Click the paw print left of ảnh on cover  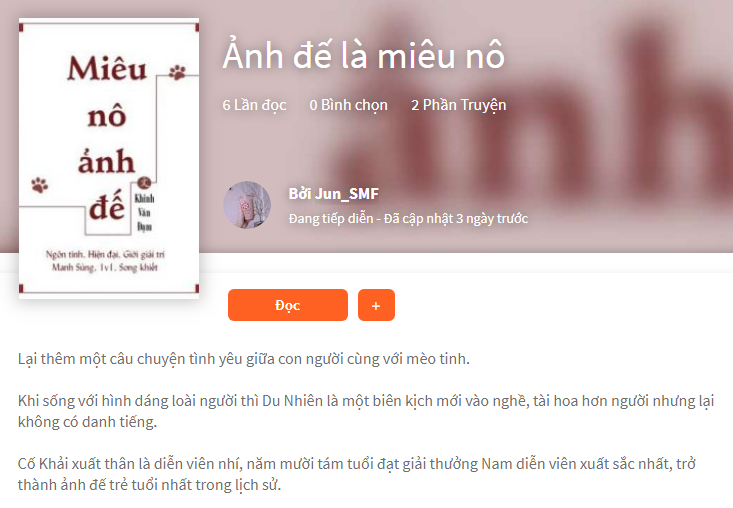[x=40, y=185]
